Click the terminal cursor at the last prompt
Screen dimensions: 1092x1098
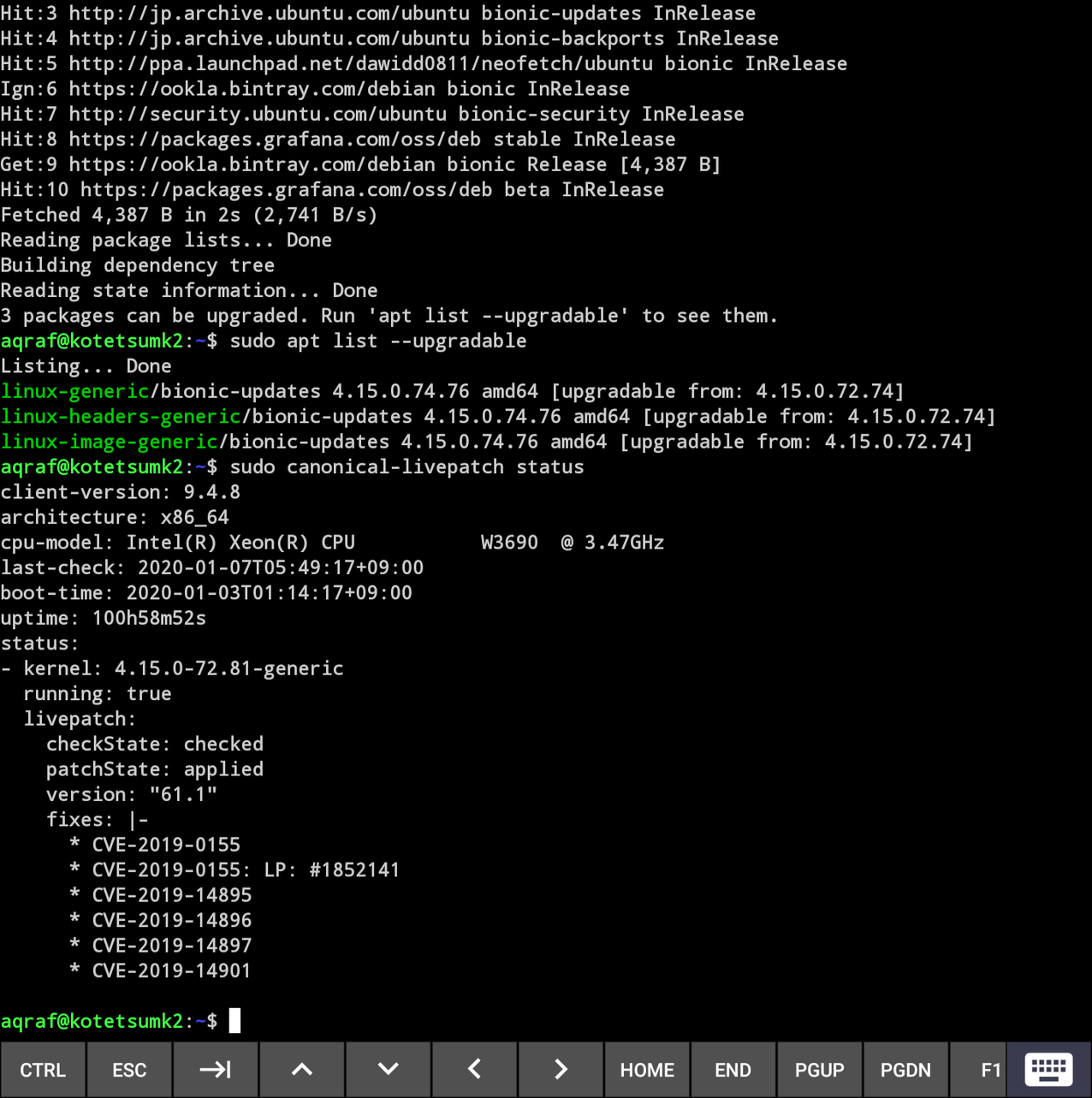point(235,1021)
